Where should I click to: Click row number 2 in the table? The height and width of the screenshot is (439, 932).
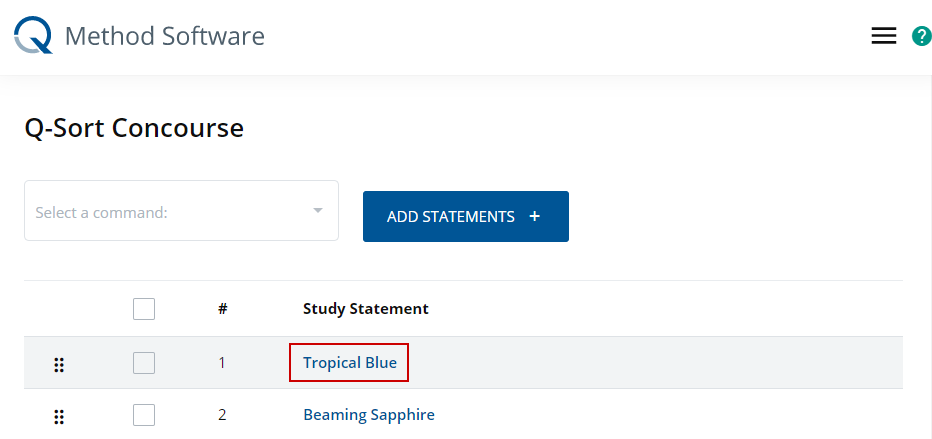click(222, 415)
